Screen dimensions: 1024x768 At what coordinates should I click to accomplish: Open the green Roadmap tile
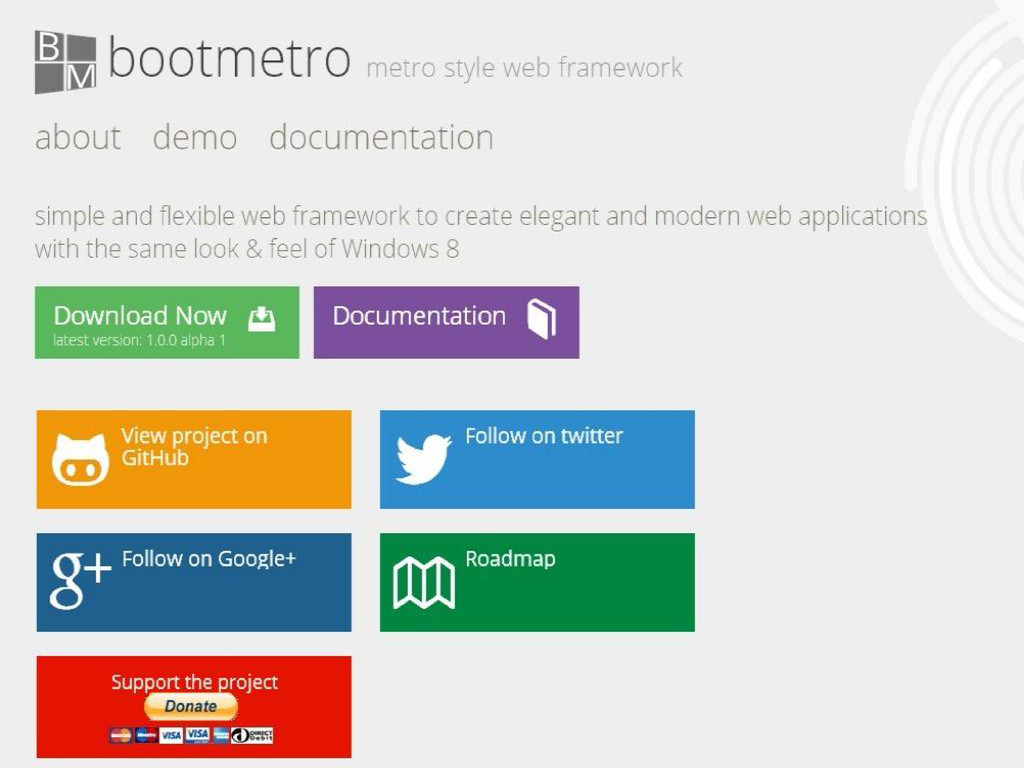pyautogui.click(x=537, y=583)
